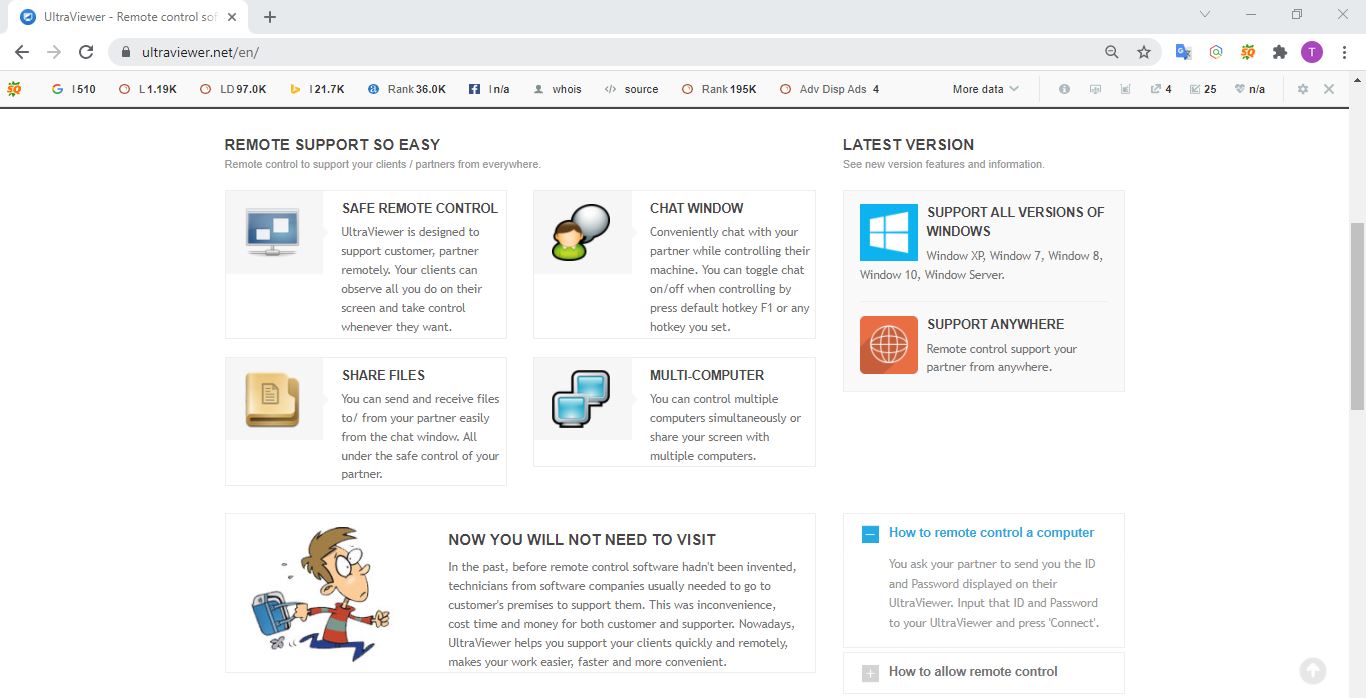Click the REMOTE SUPPORT SO EASY heading
The height and width of the screenshot is (698, 1366).
click(x=332, y=144)
